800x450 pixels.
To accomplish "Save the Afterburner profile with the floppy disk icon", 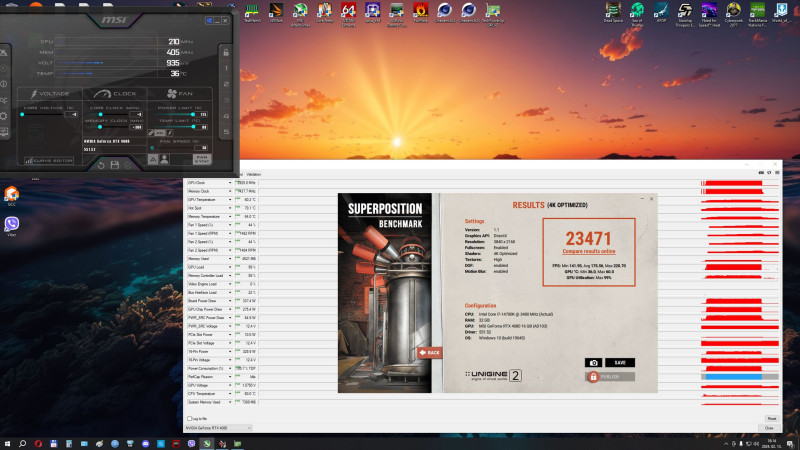I will pos(115,165).
